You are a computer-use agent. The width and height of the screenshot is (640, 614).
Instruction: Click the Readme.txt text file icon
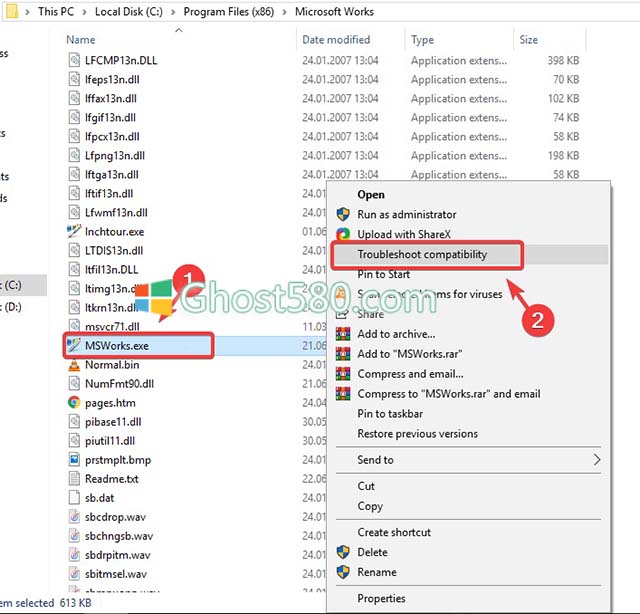pyautogui.click(x=74, y=479)
